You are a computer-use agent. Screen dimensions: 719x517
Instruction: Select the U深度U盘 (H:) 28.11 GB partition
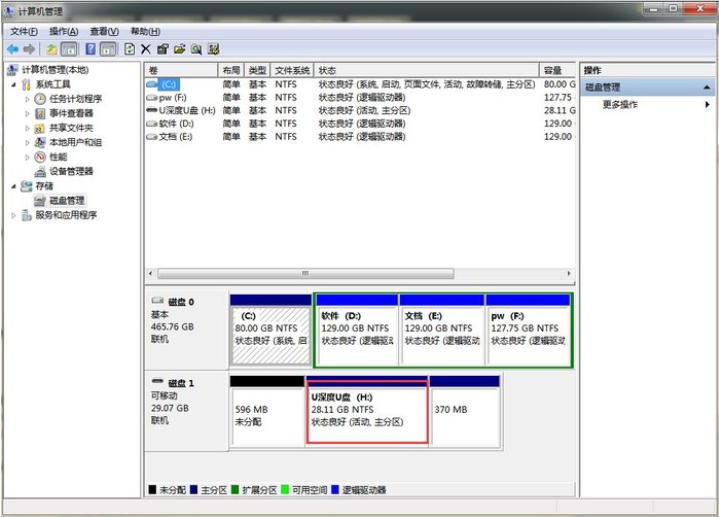[x=367, y=411]
